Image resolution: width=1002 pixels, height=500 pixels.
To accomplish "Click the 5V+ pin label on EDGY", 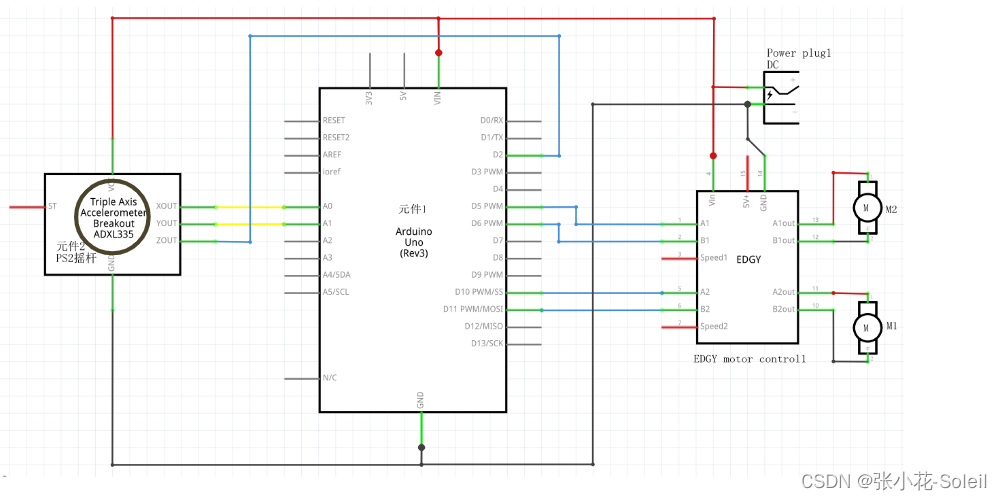I will tap(747, 201).
